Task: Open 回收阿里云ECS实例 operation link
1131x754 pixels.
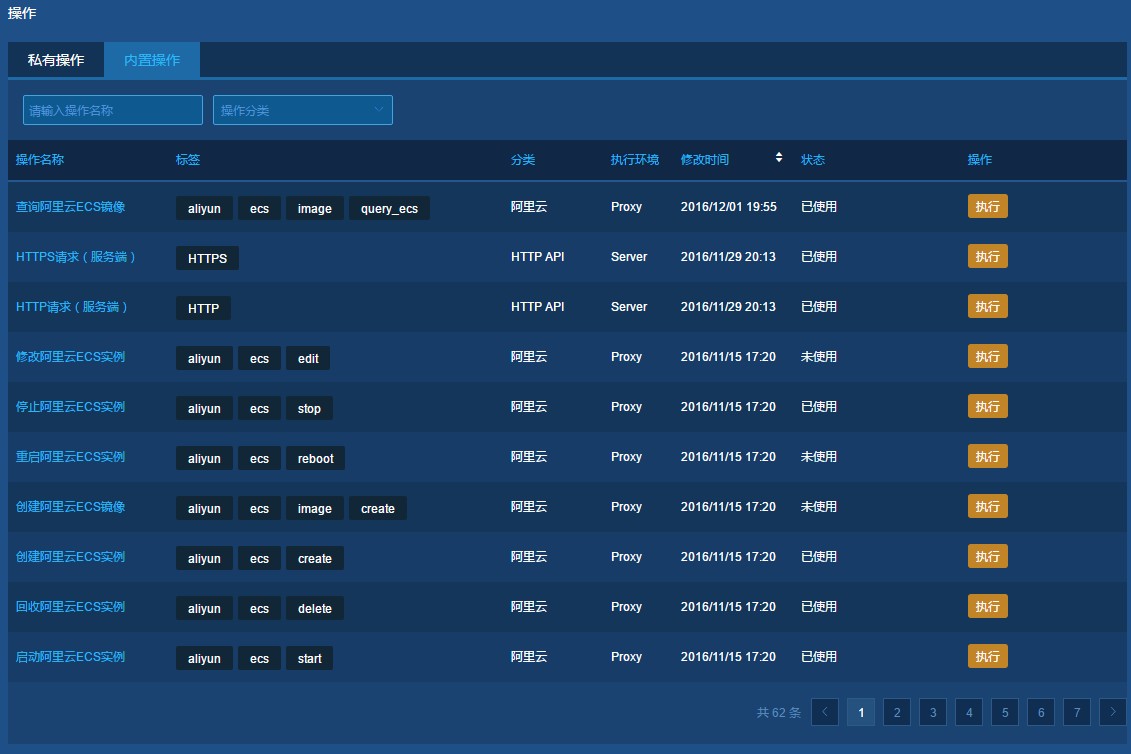Action: (71, 607)
